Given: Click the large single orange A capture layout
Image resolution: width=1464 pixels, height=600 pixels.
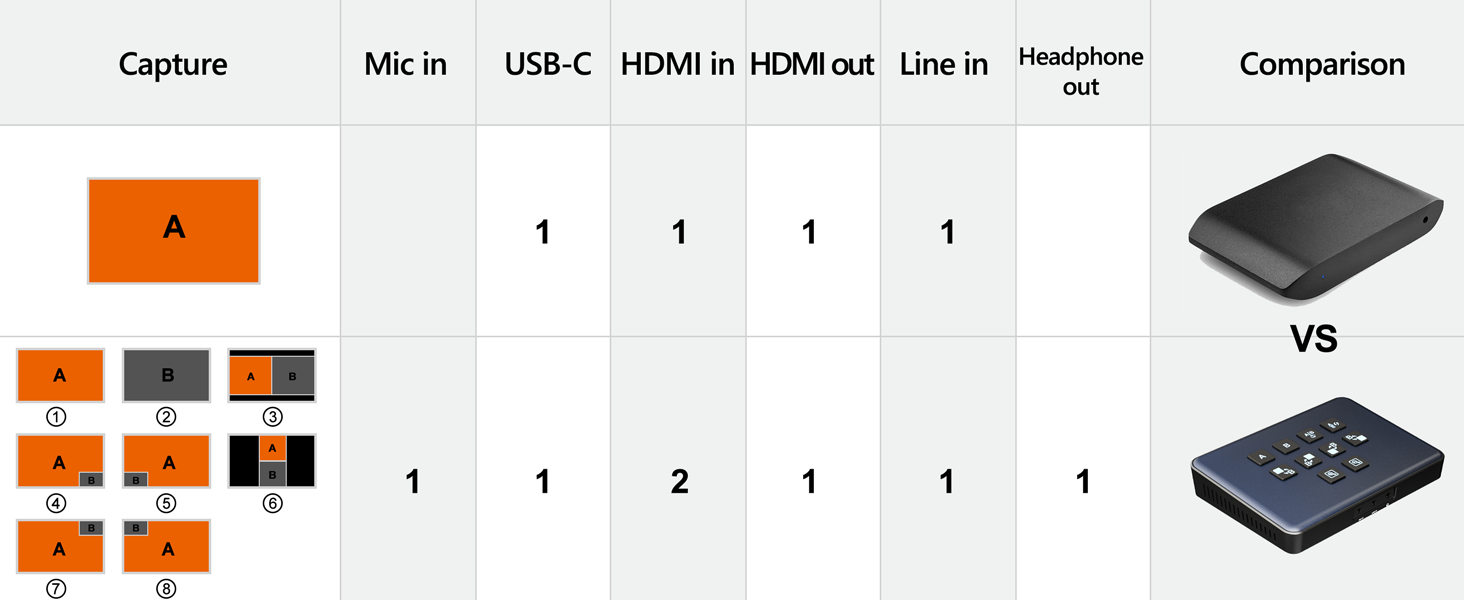Looking at the screenshot, I should coord(174,230).
